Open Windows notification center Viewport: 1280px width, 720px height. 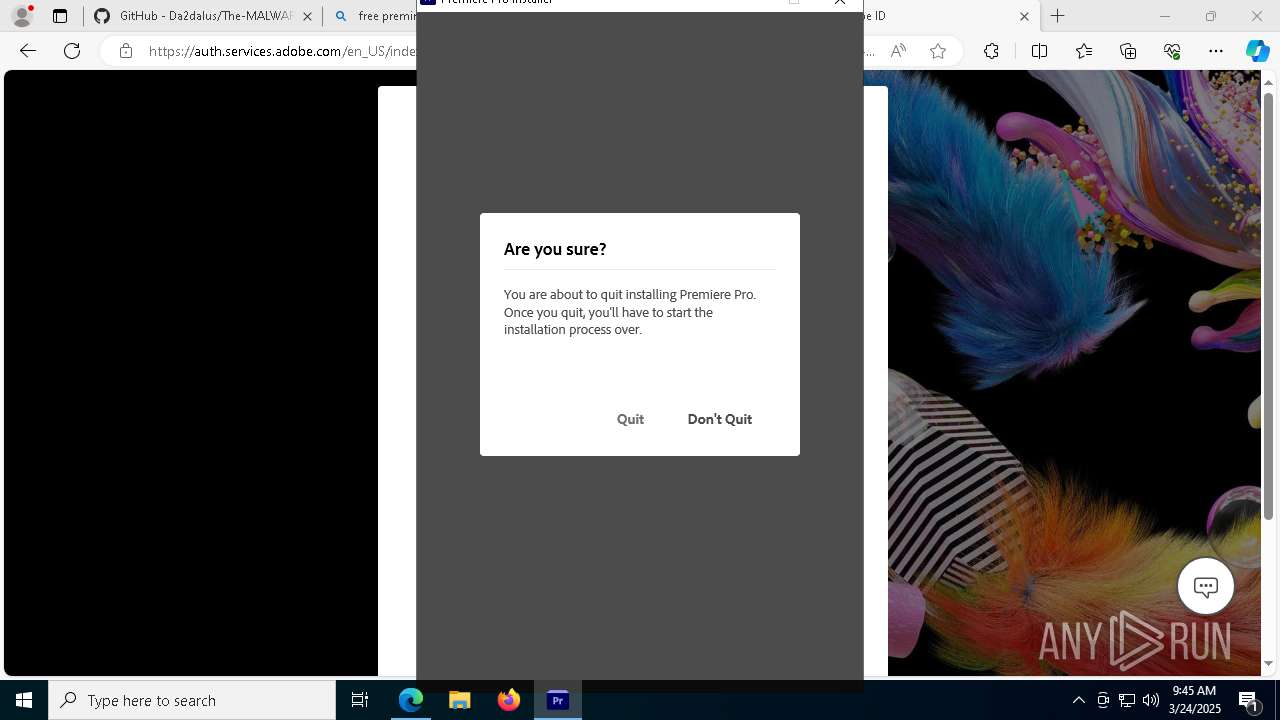[1249, 700]
